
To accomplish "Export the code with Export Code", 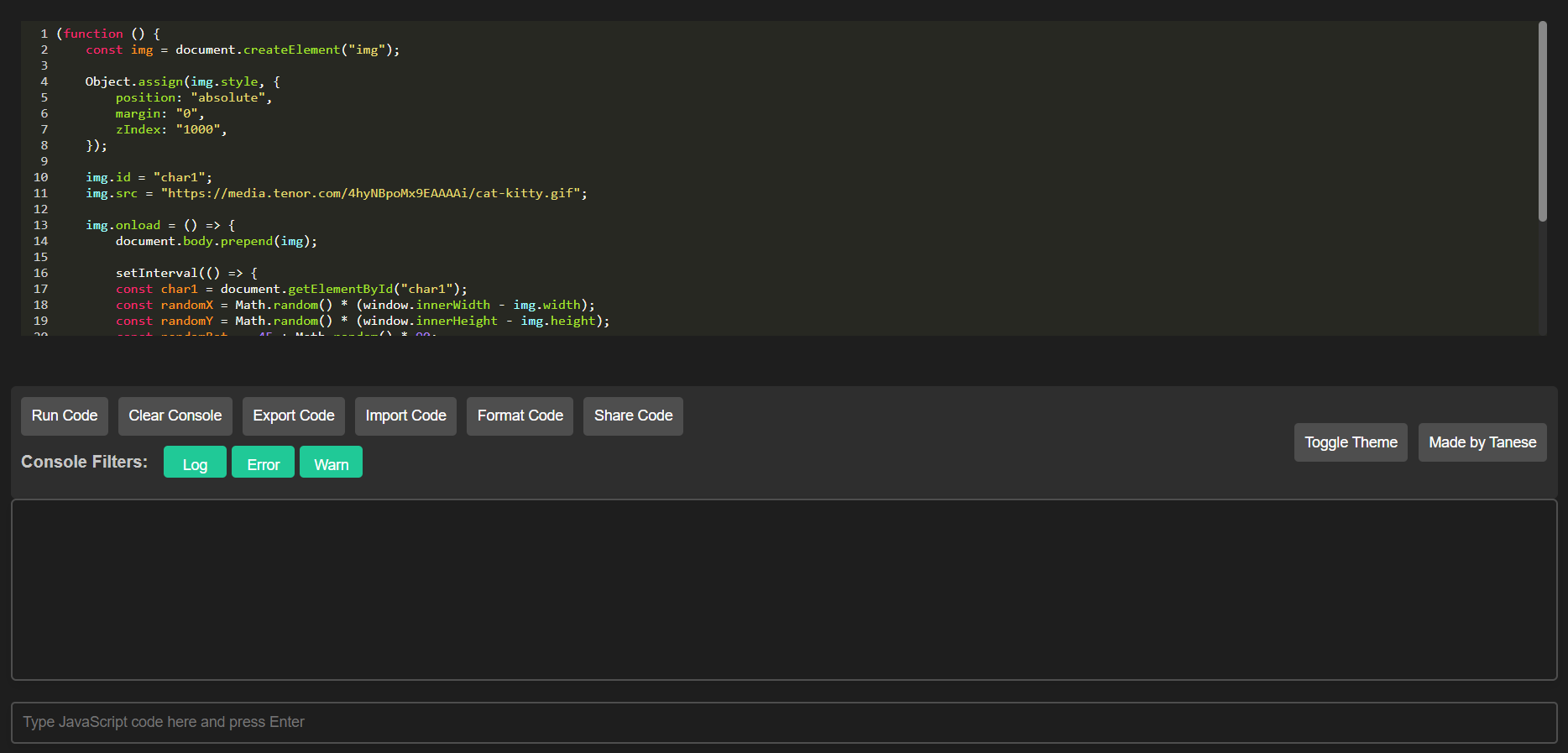I will (294, 416).
